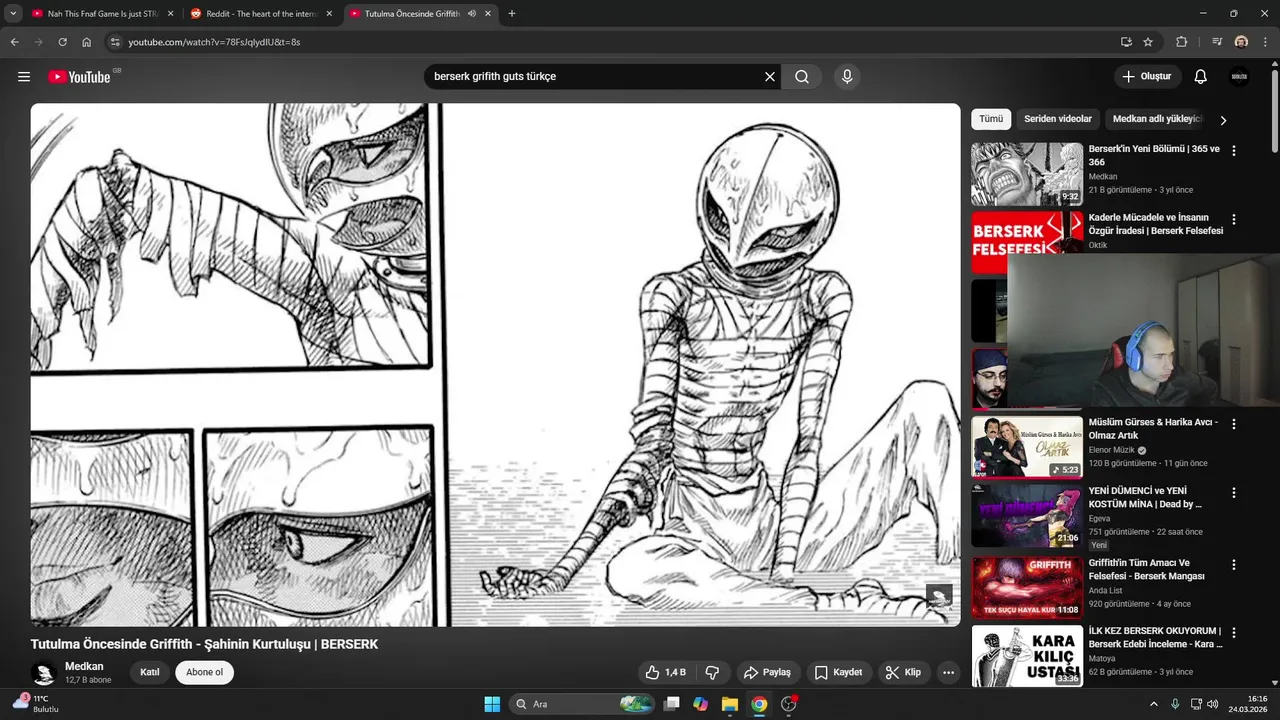Open the Chrome extensions puzzle icon
This screenshot has width=1280, height=720.
(x=1182, y=42)
